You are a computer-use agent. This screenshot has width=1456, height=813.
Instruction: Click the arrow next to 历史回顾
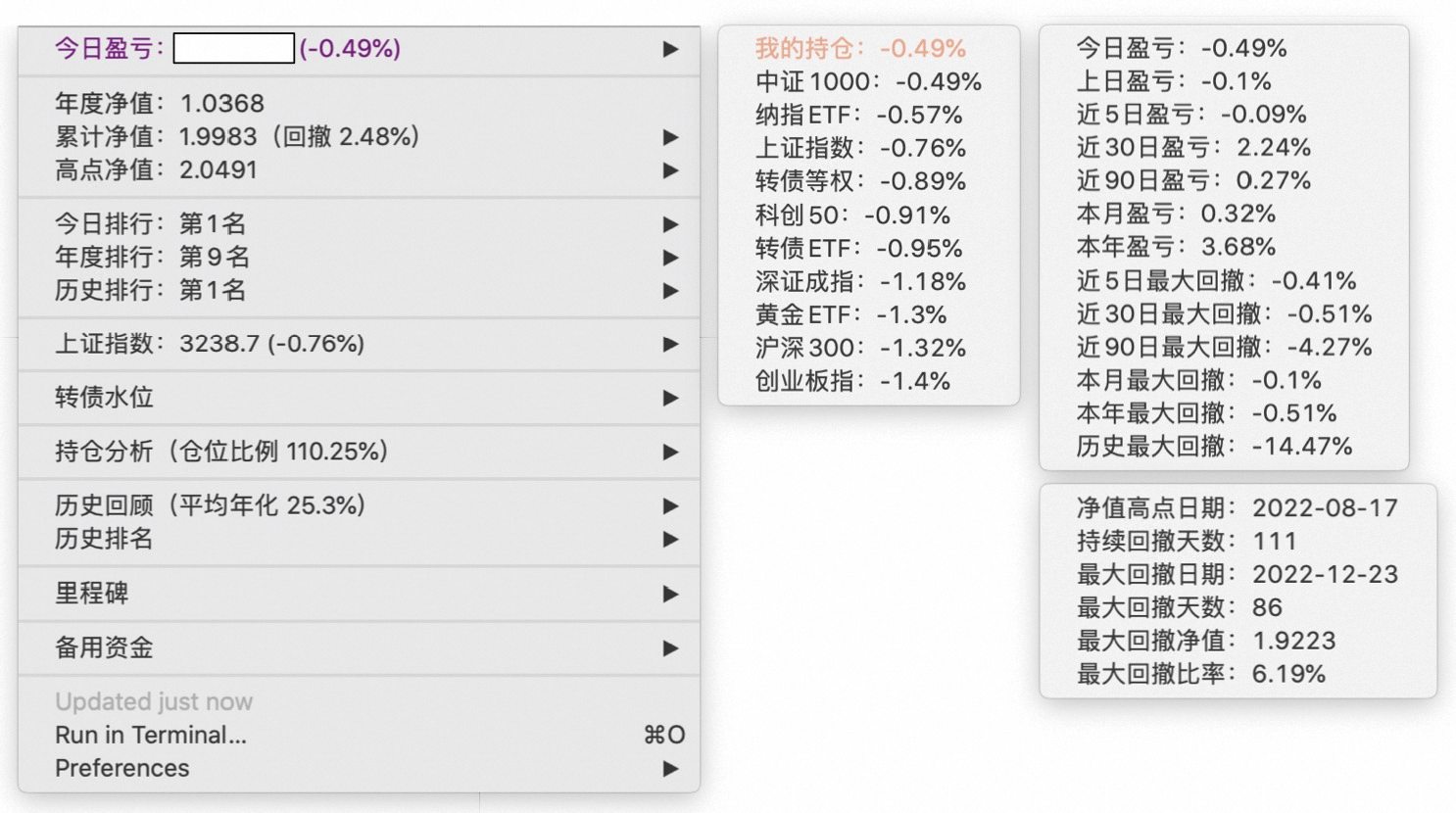(x=670, y=505)
